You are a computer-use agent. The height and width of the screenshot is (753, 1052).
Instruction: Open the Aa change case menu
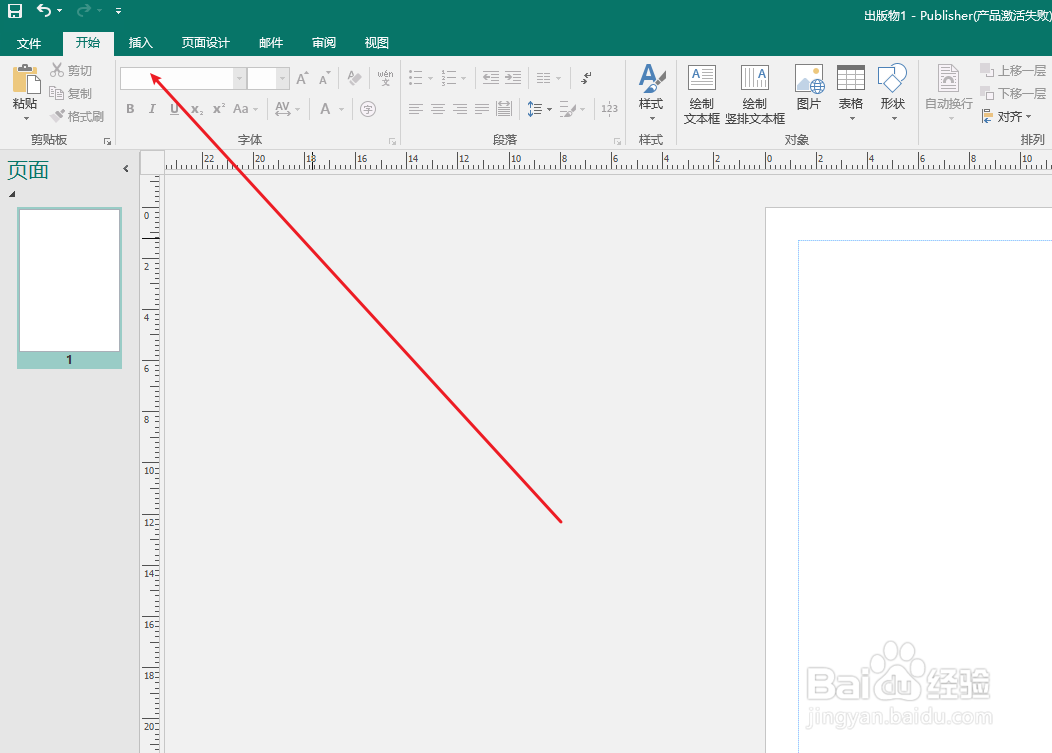(246, 109)
